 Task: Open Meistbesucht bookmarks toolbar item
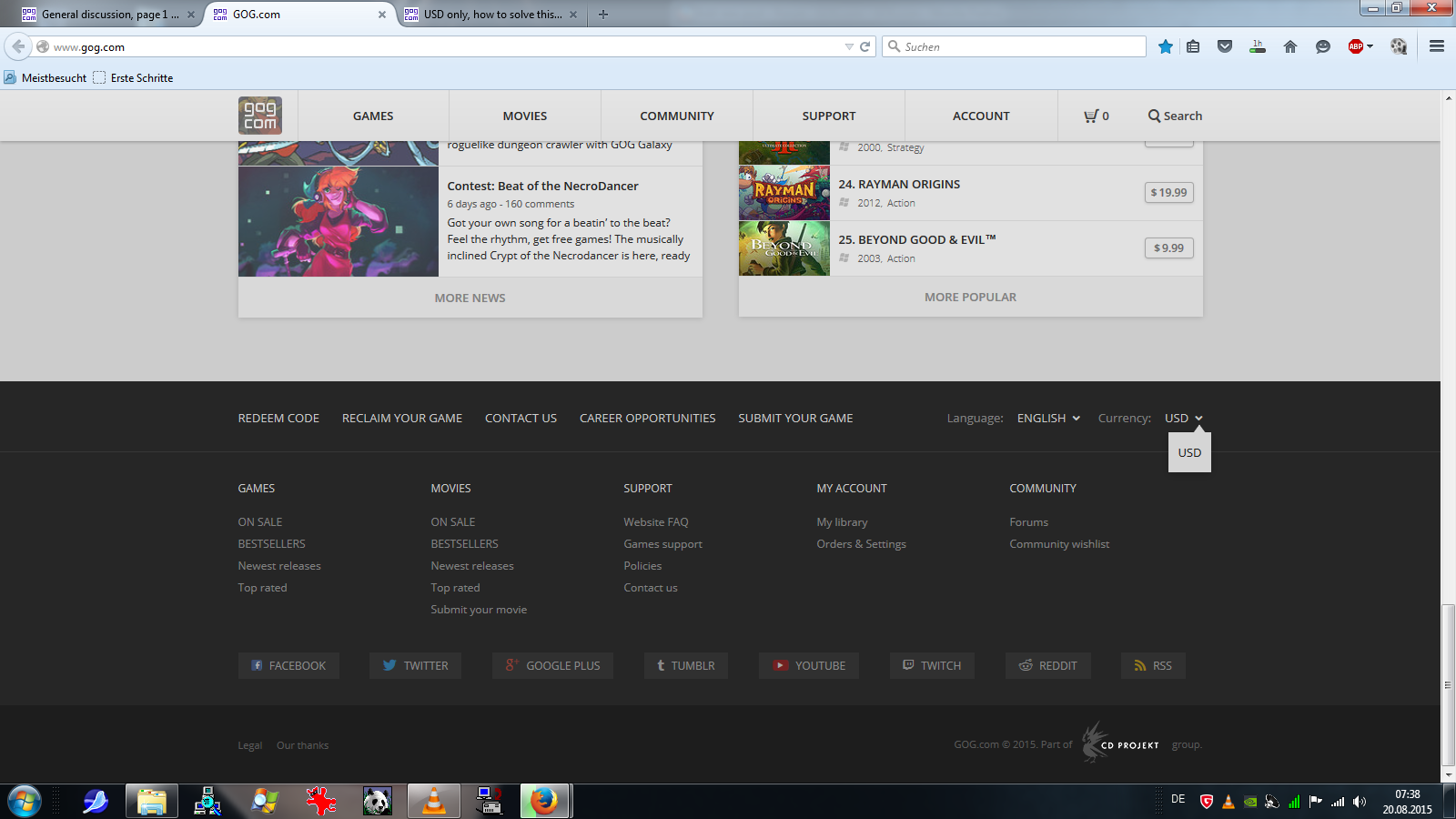(45, 77)
